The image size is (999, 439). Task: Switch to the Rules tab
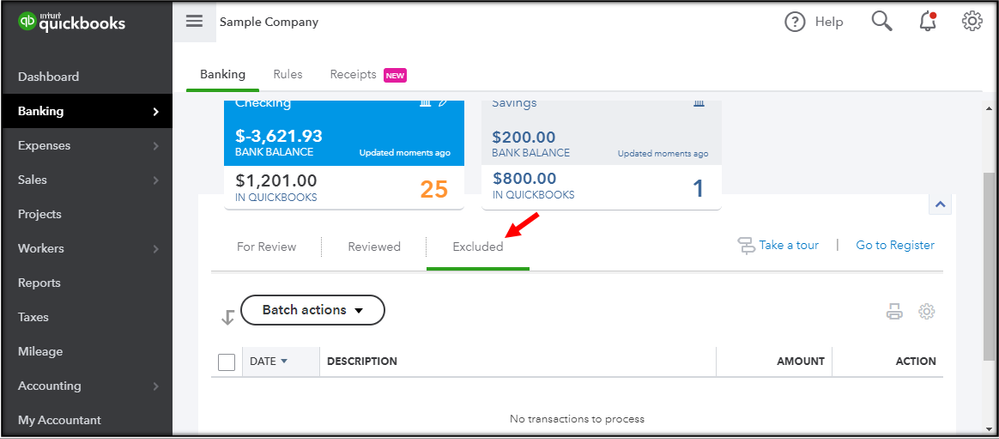coord(288,75)
